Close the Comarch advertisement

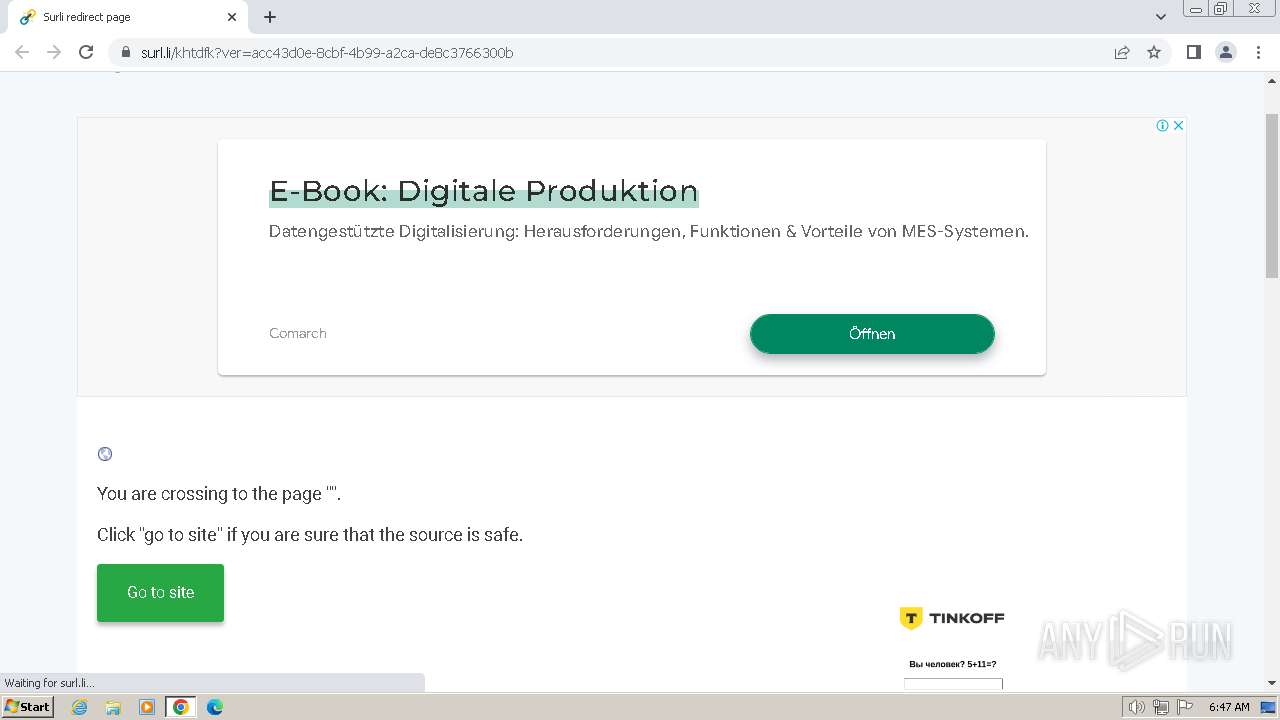tap(1178, 125)
